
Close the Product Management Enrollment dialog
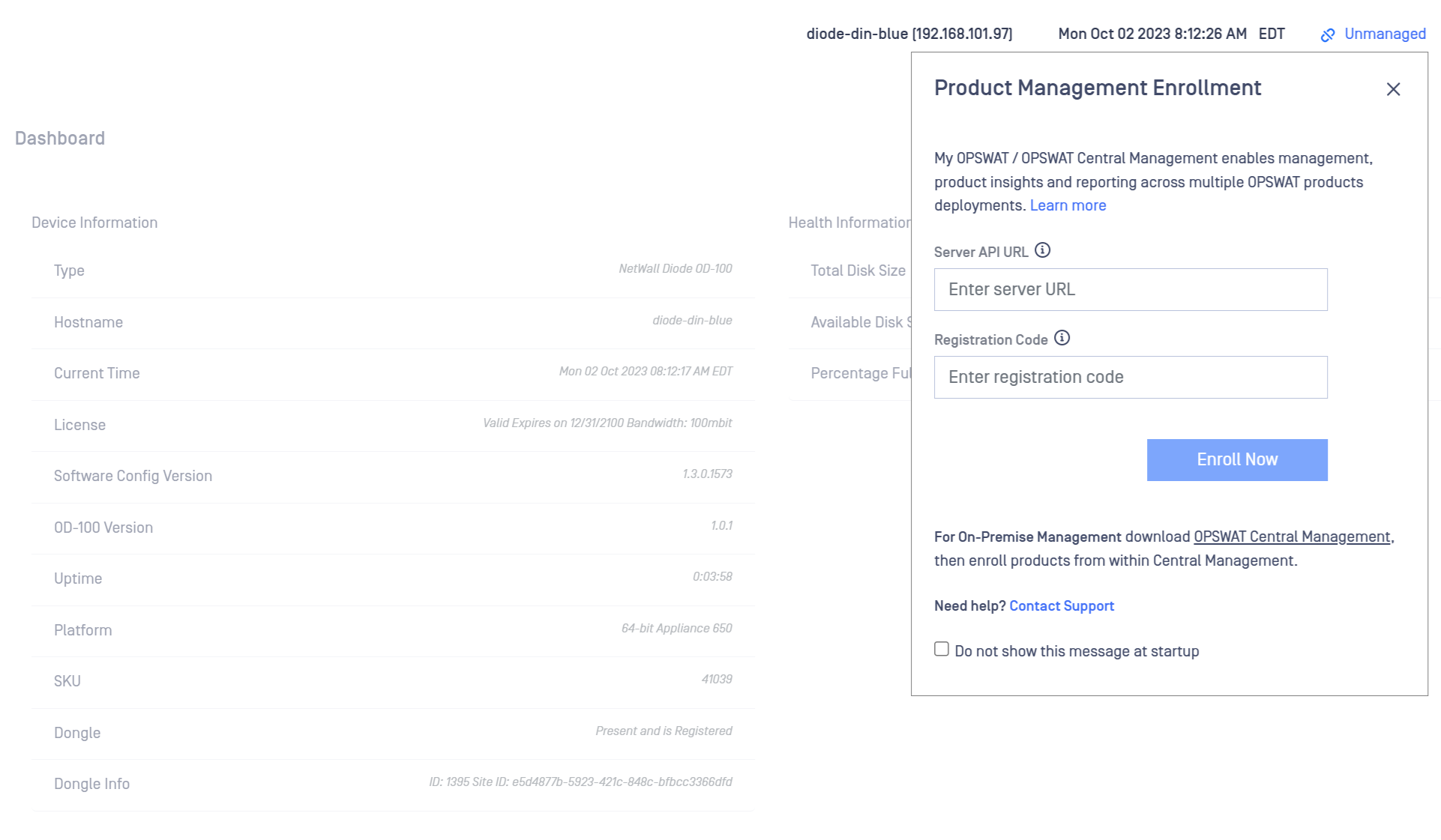tap(1393, 89)
